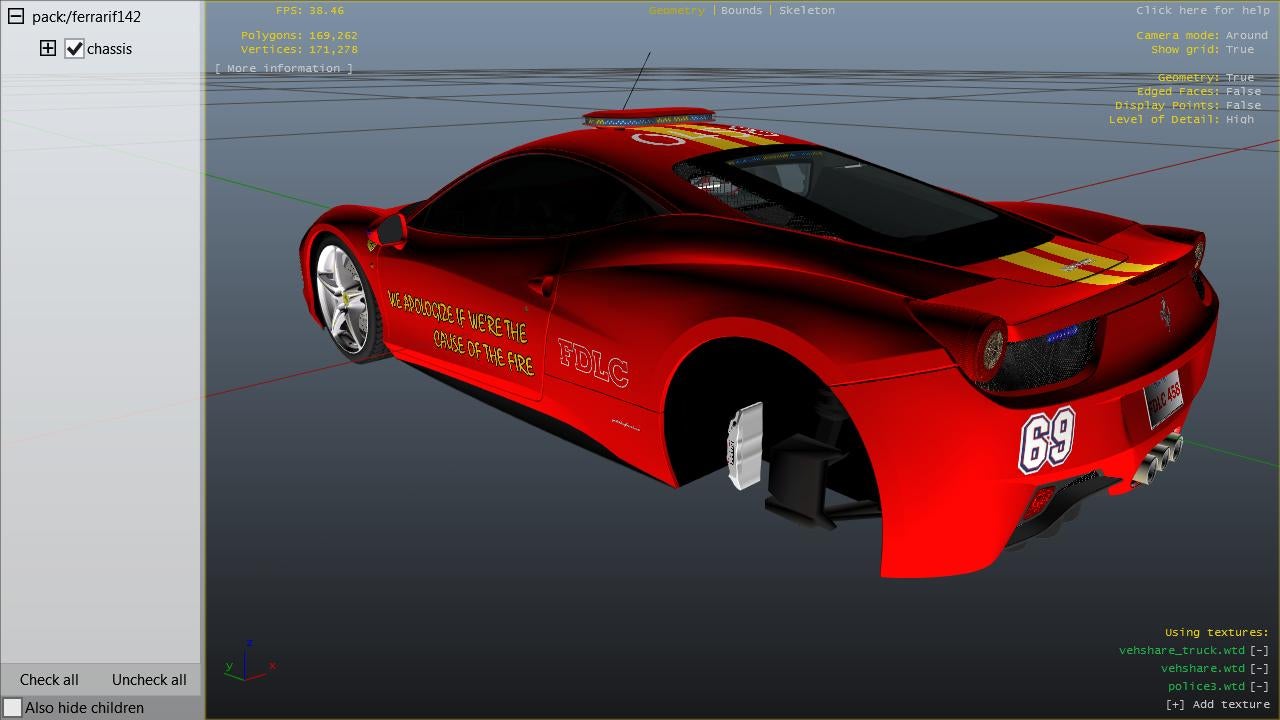Select the police3.wtd texture name

point(1206,686)
